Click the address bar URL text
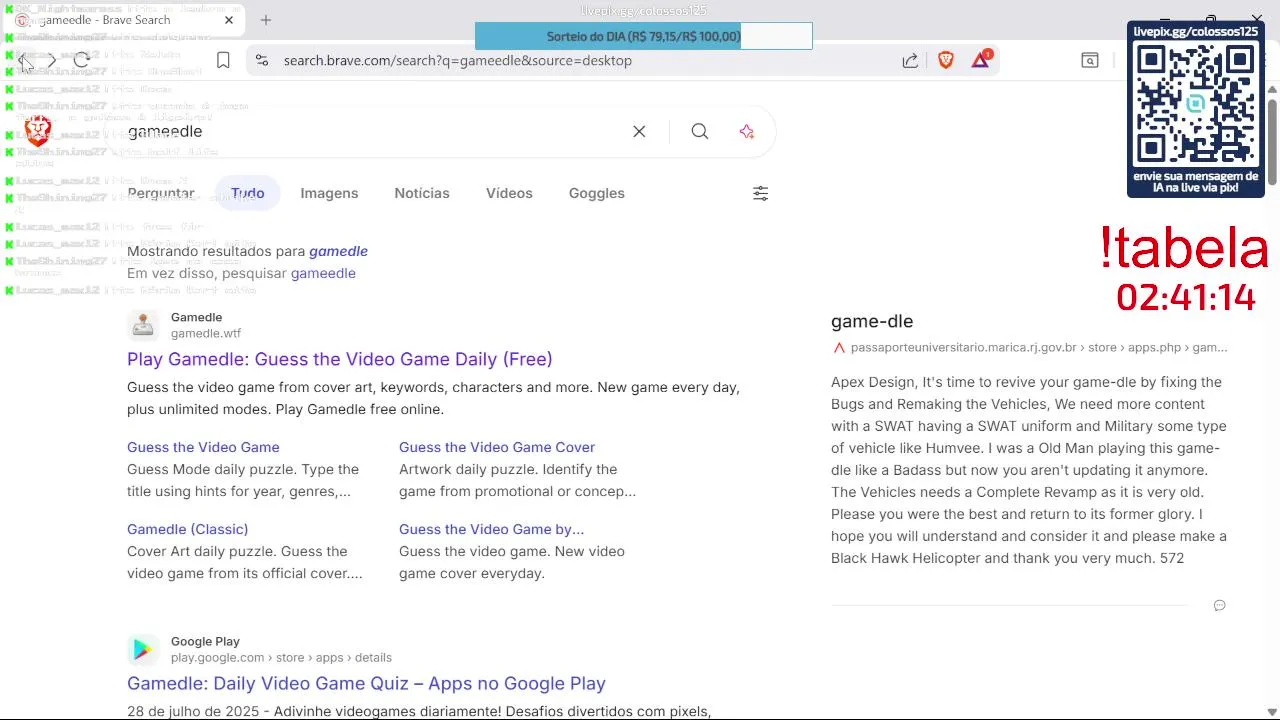 (x=458, y=61)
